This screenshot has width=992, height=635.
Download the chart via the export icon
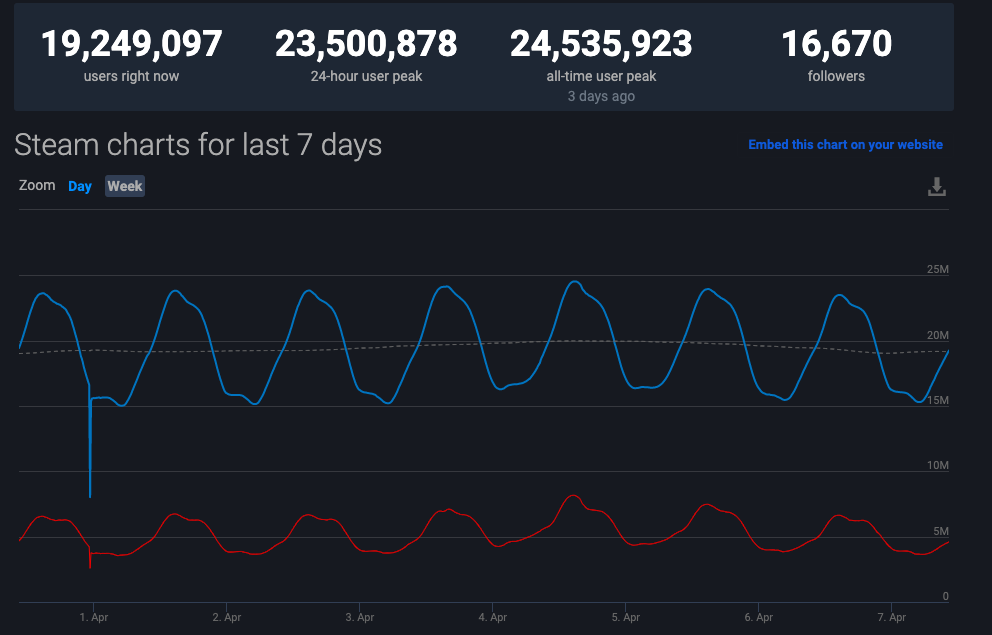(x=937, y=187)
